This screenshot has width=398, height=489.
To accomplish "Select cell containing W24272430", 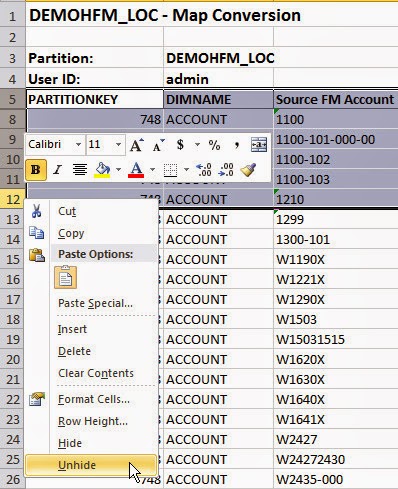I will point(336,459).
